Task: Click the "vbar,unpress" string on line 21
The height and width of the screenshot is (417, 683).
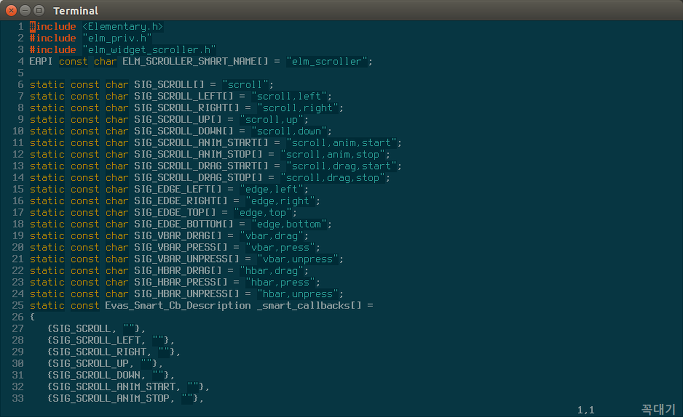Action: (298, 259)
